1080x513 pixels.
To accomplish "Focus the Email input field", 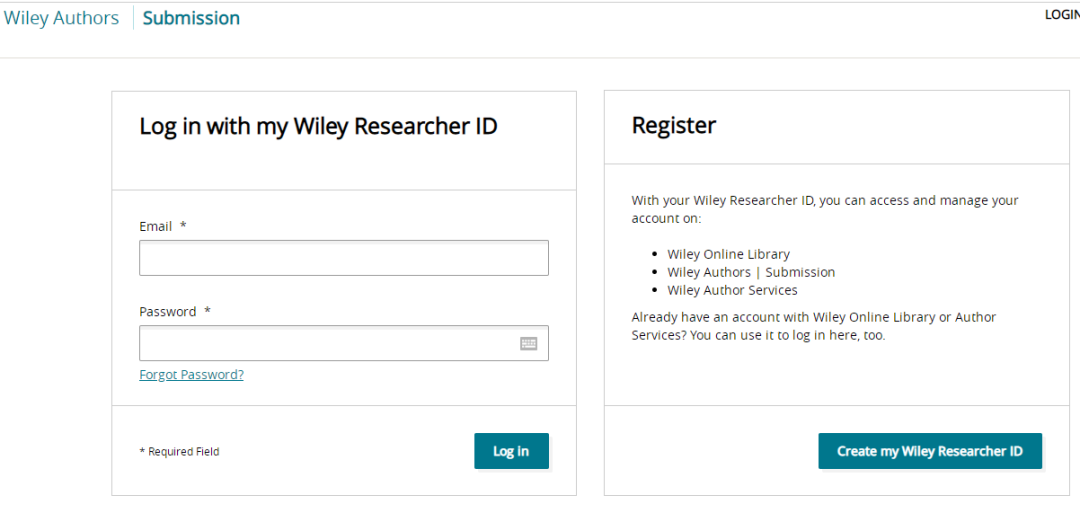I will click(x=343, y=258).
